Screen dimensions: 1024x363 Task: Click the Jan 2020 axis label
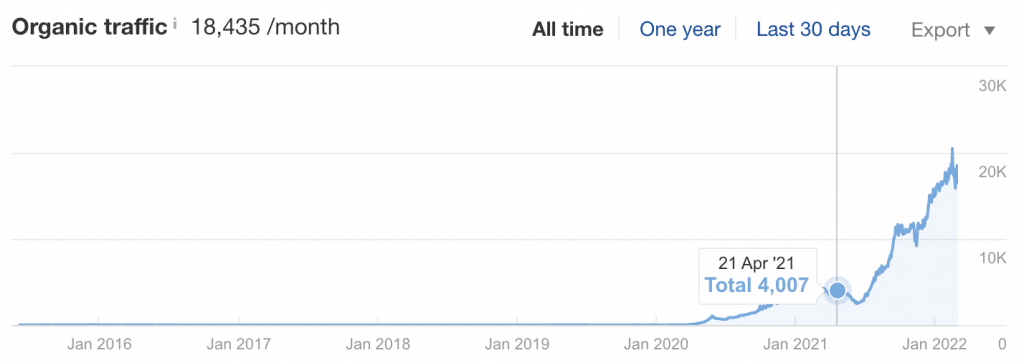coord(656,344)
